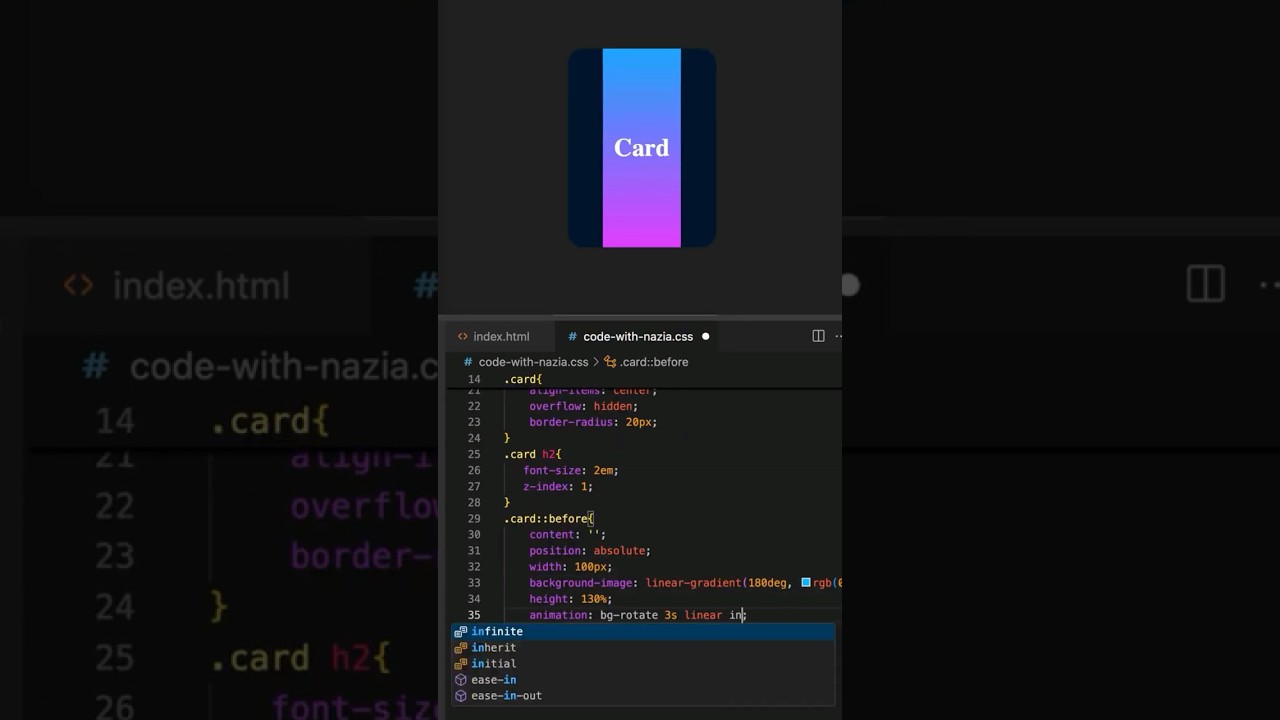The height and width of the screenshot is (720, 1280).
Task: Click the keyword icon beside initial suggestion
Action: 461,664
